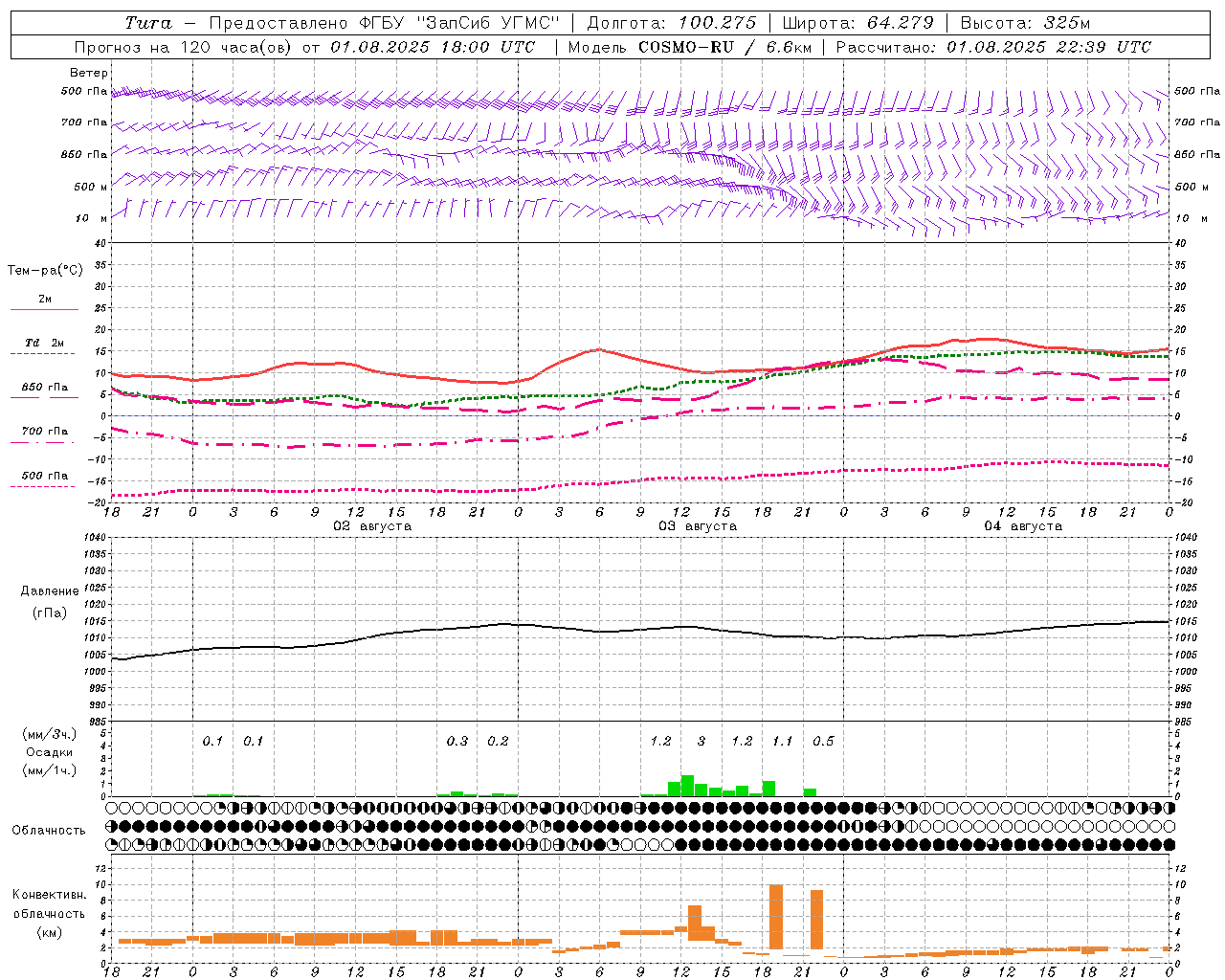Click "Прогноз на 120 часа(ов)" forecast text

tap(182, 47)
